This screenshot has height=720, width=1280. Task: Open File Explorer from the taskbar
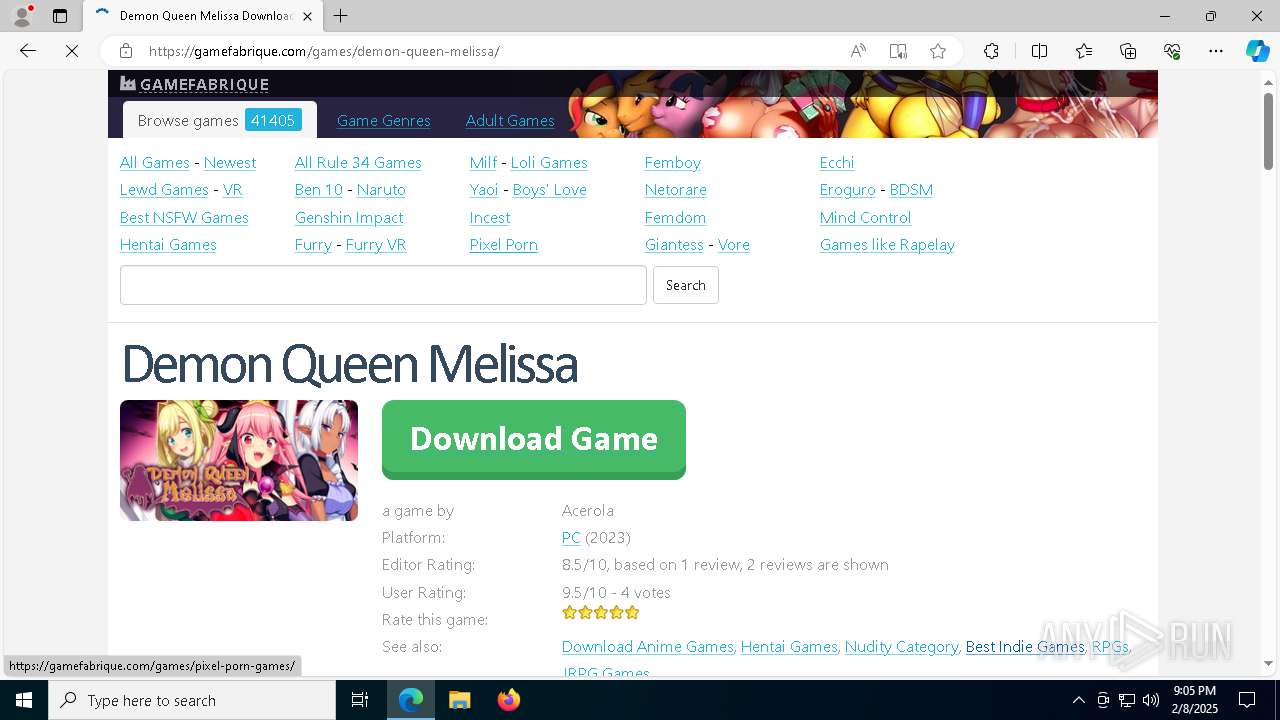[459, 700]
